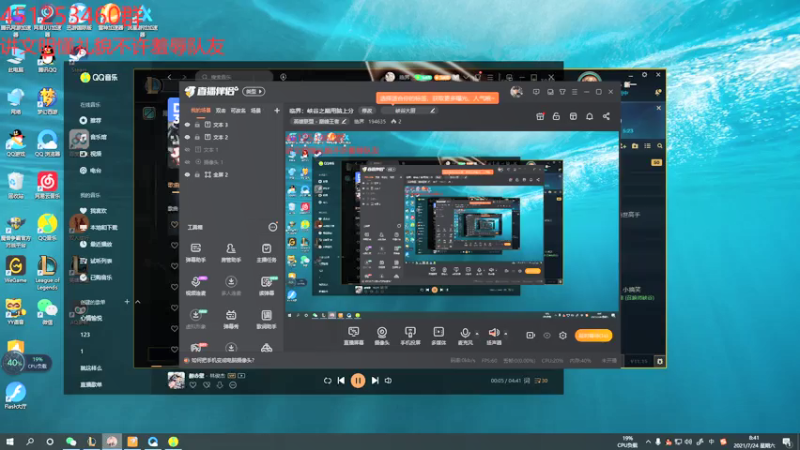Screen dimensions: 800x450
Task: Collapse QQ音乐 created playlists chevron
Action: click(x=138, y=302)
